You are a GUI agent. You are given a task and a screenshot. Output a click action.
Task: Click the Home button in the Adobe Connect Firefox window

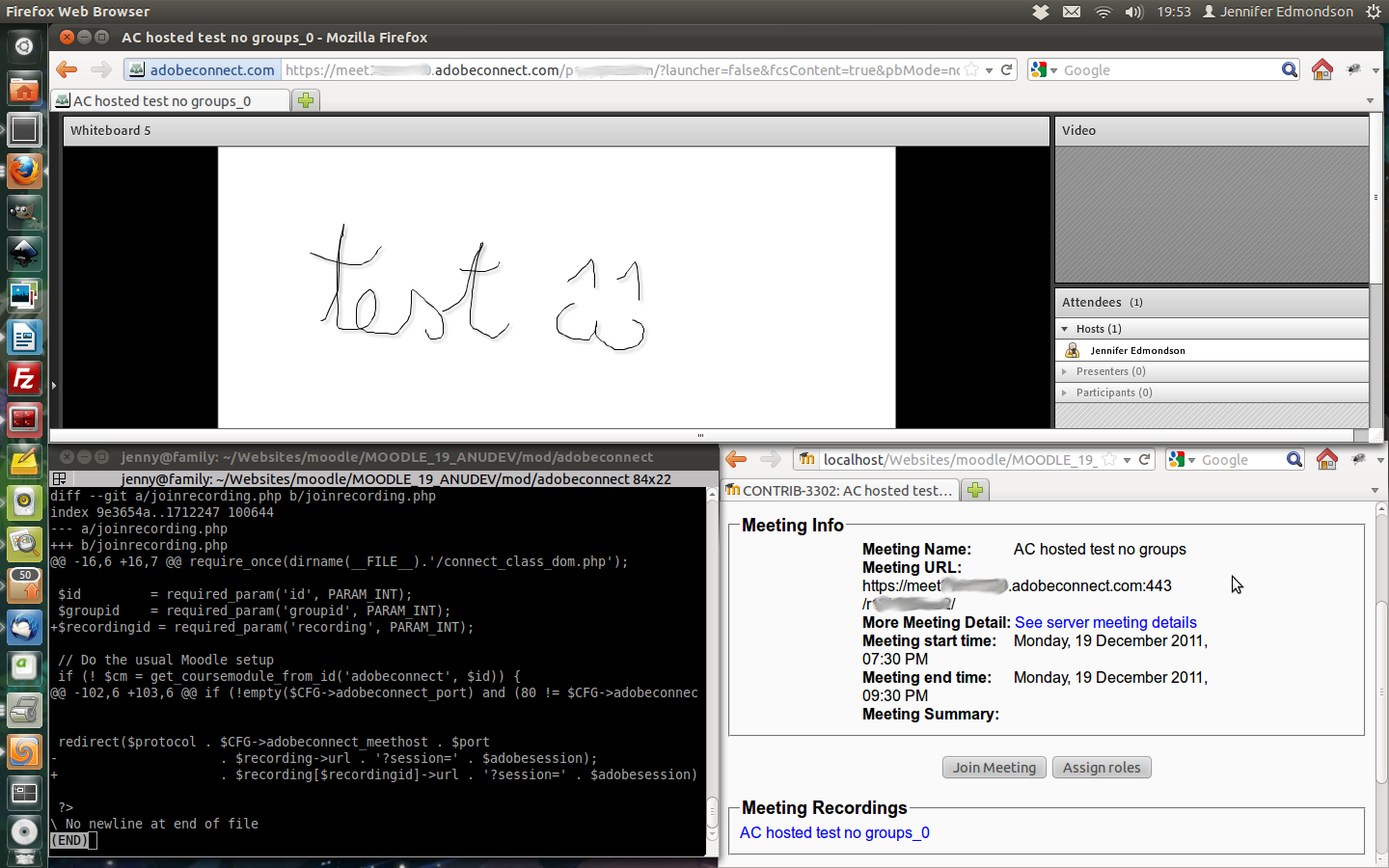[1322, 69]
